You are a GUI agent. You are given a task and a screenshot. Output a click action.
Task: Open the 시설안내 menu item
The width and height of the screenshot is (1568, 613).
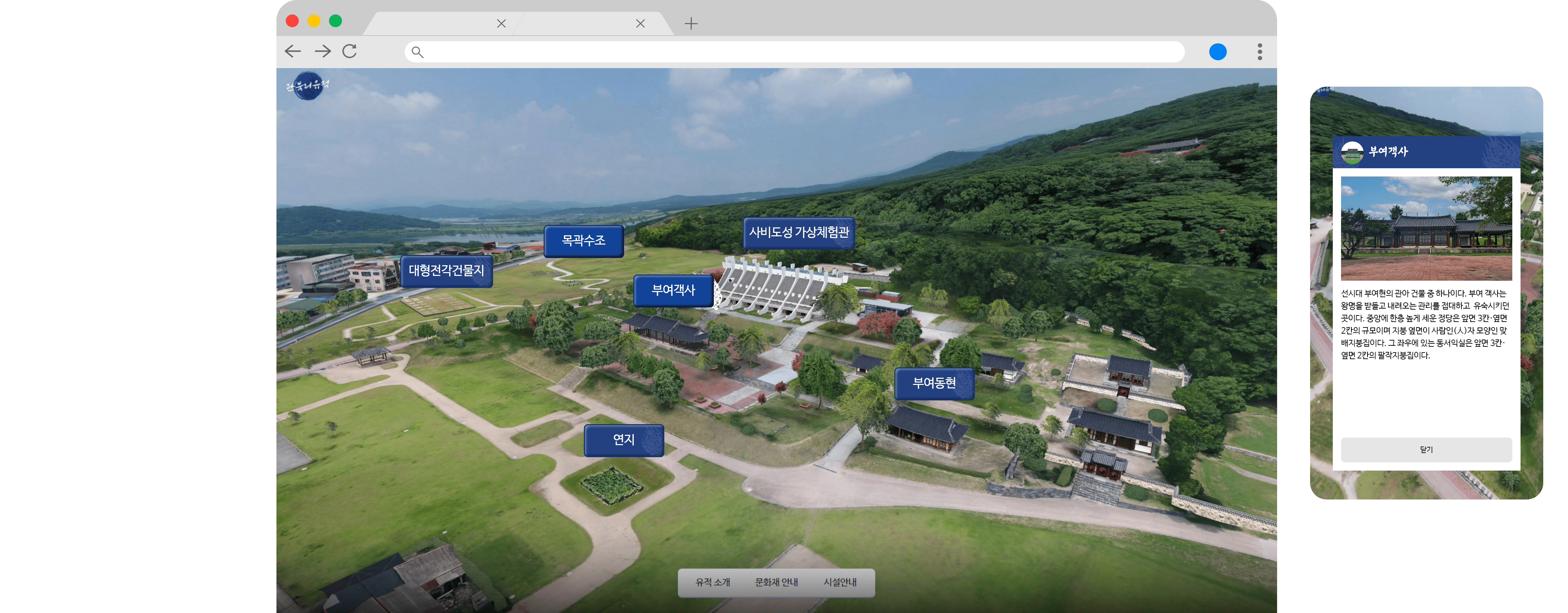pos(840,583)
